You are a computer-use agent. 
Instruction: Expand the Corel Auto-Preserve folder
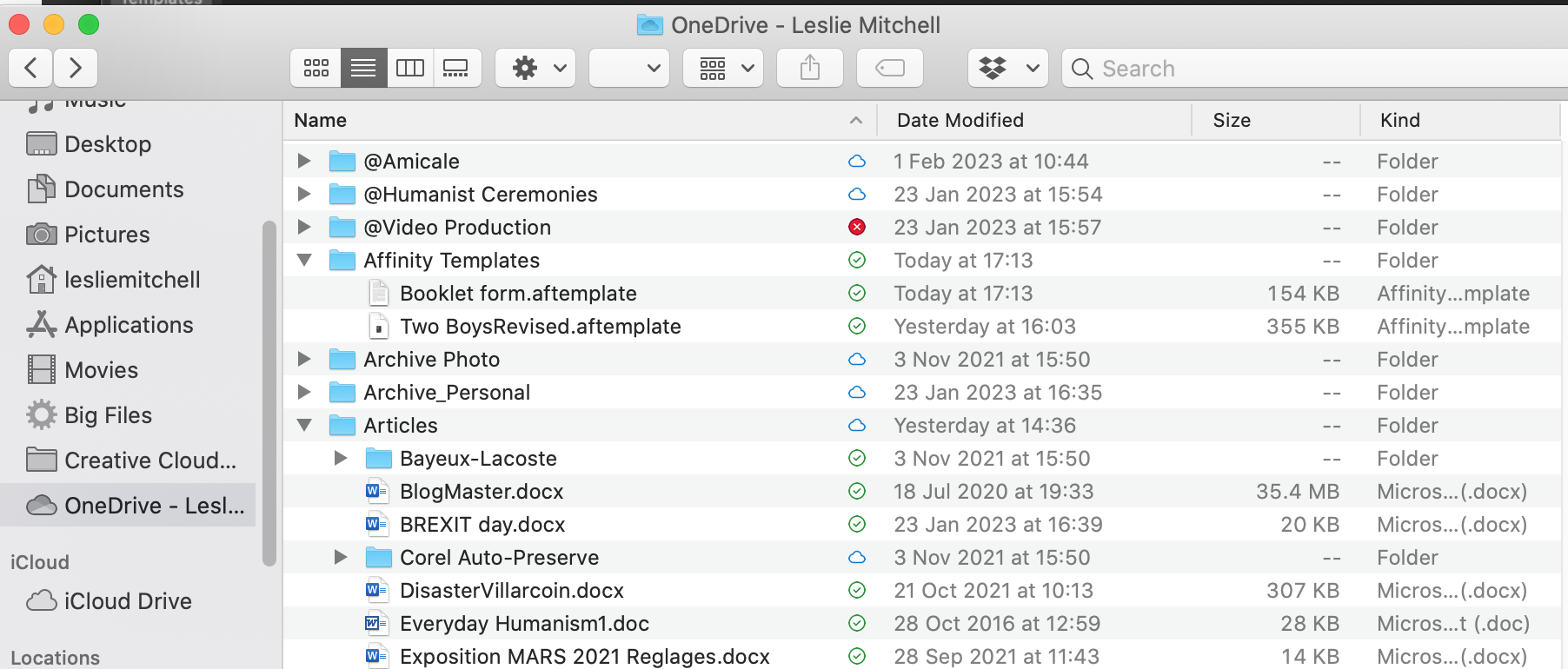point(341,557)
